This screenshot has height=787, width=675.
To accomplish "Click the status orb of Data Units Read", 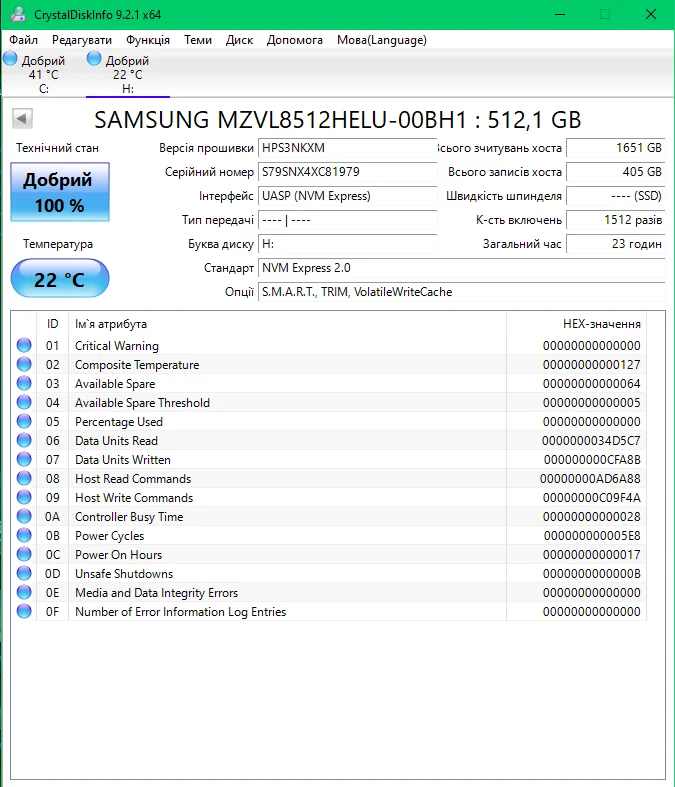I will [24, 441].
